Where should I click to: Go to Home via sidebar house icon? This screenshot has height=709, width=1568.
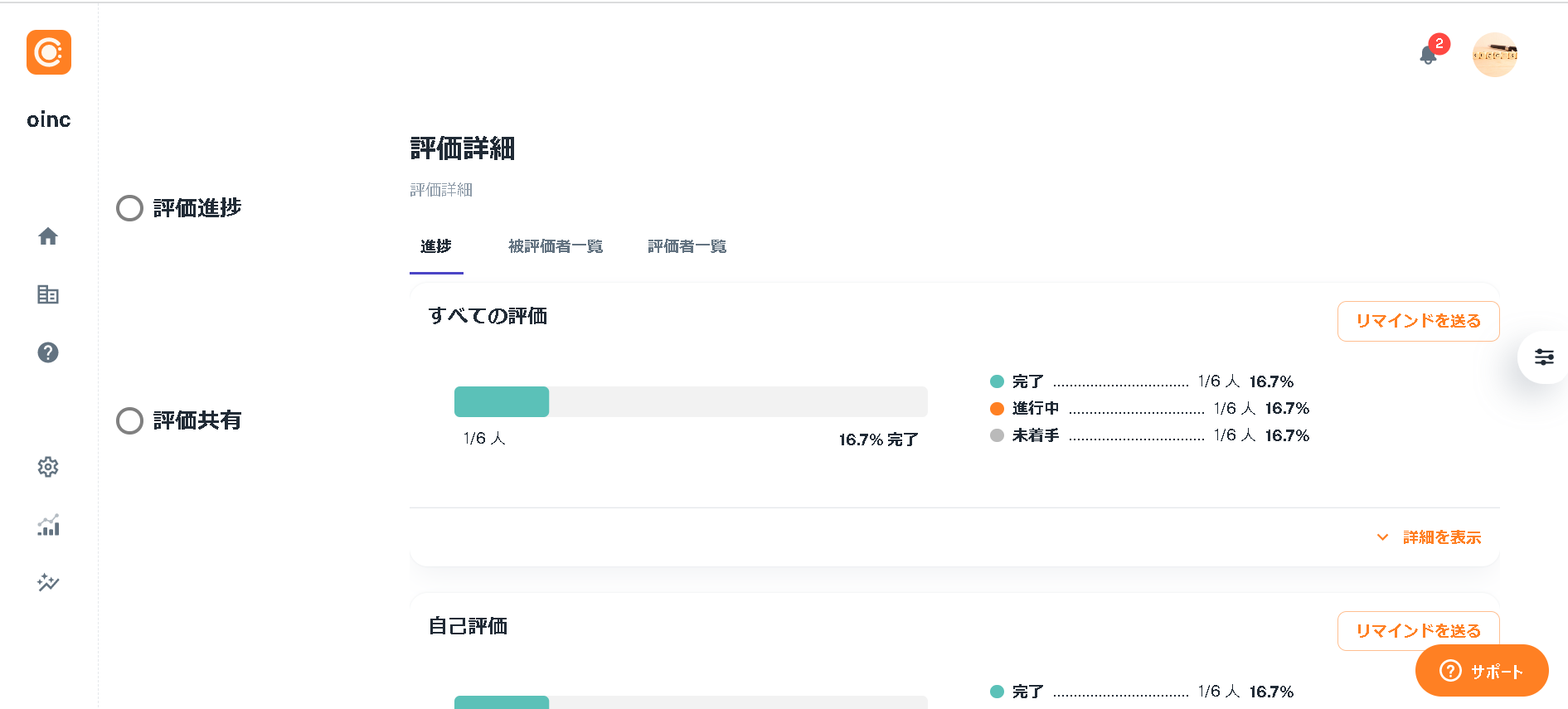click(x=48, y=237)
